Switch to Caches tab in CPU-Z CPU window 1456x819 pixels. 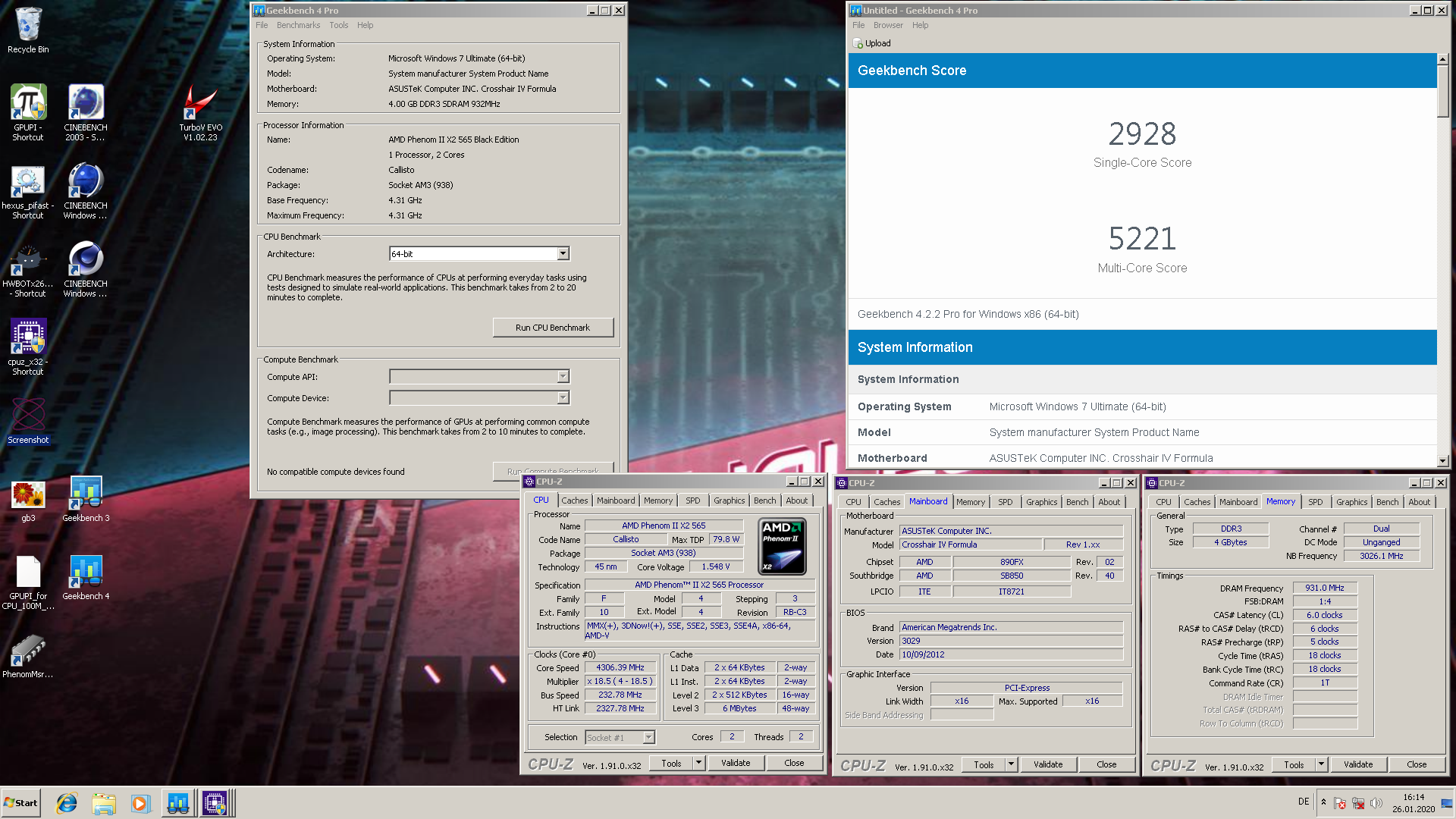click(x=574, y=500)
